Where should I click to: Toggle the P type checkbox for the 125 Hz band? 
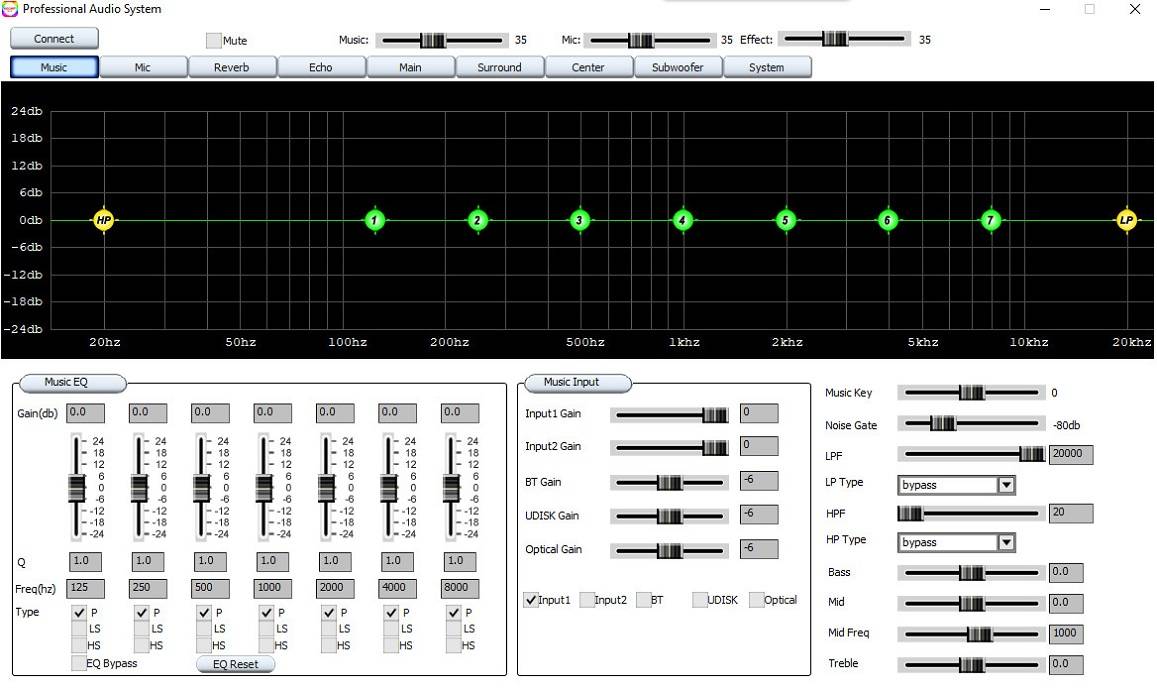(x=79, y=613)
